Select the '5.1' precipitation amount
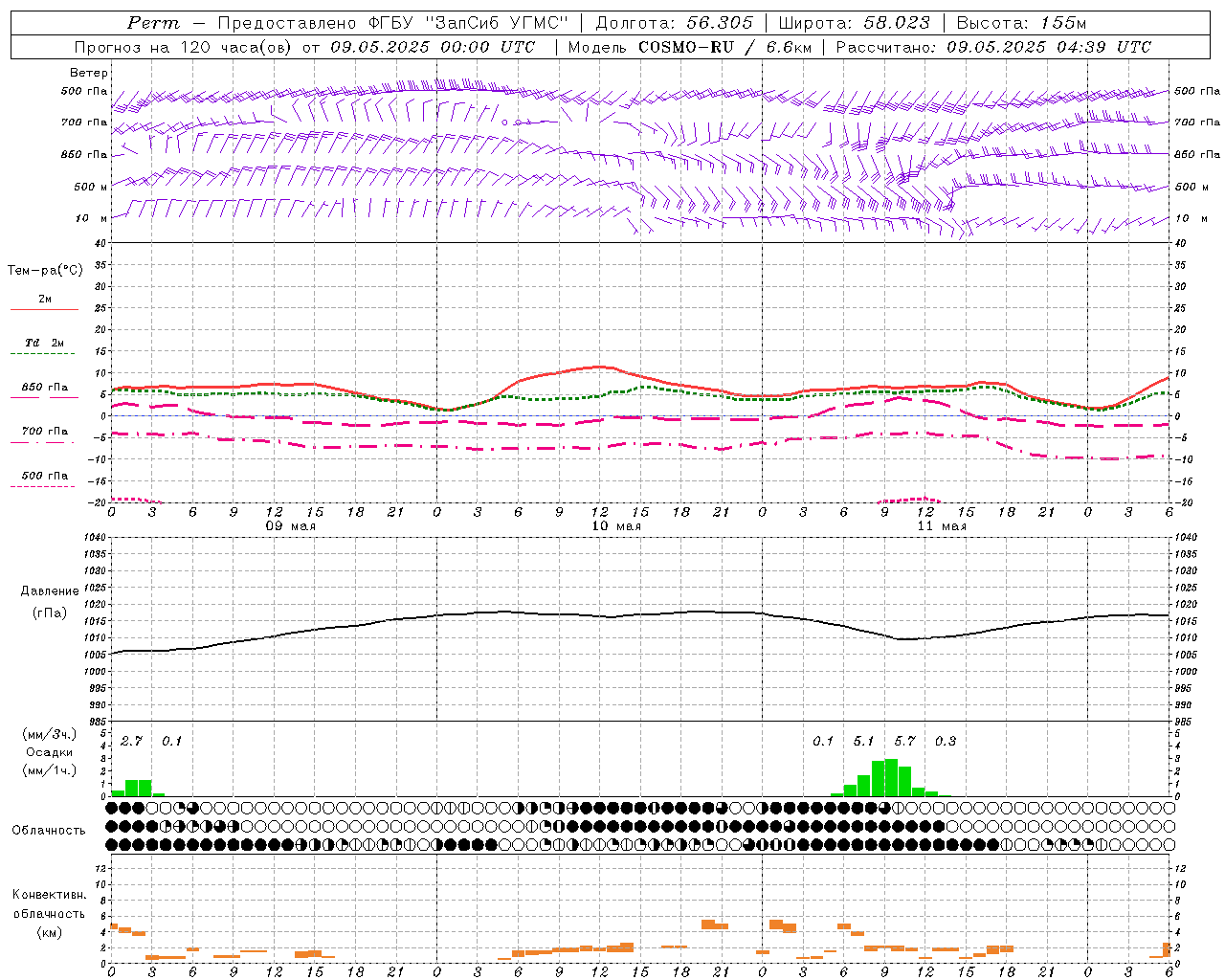The height and width of the screenshot is (980, 1225). (x=863, y=742)
